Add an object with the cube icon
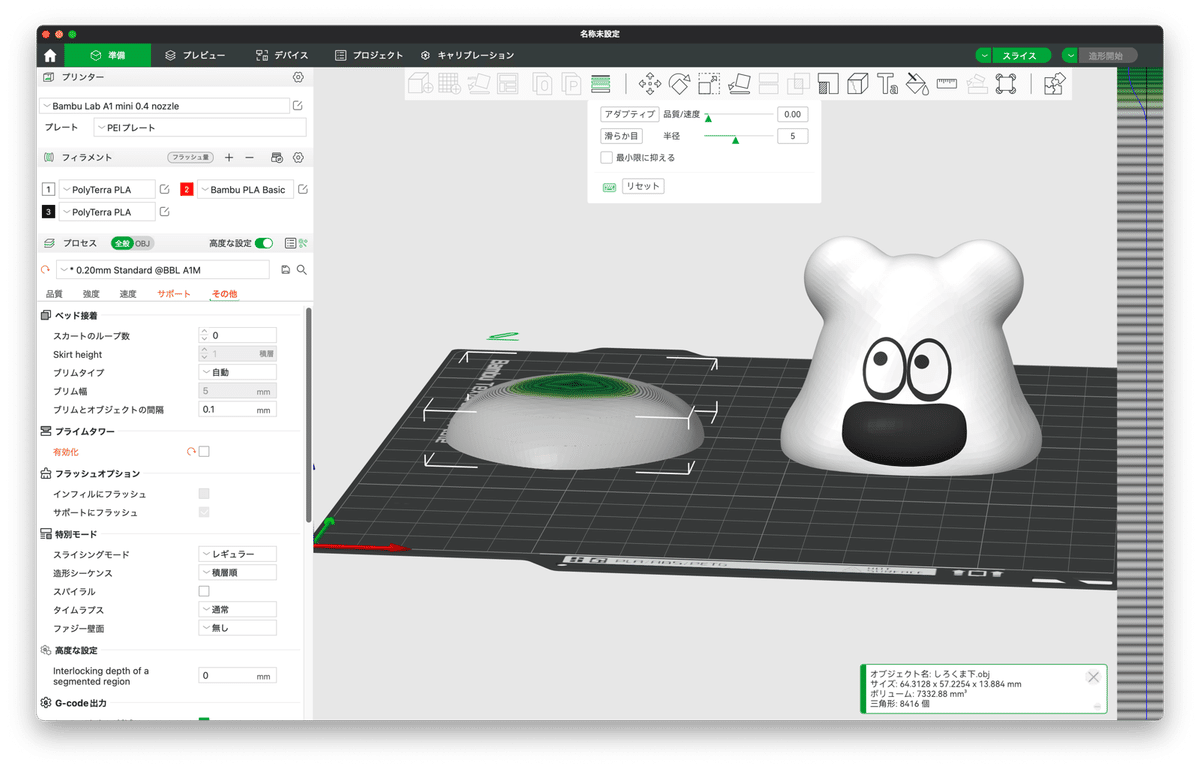This screenshot has width=1200, height=769. (x=420, y=84)
